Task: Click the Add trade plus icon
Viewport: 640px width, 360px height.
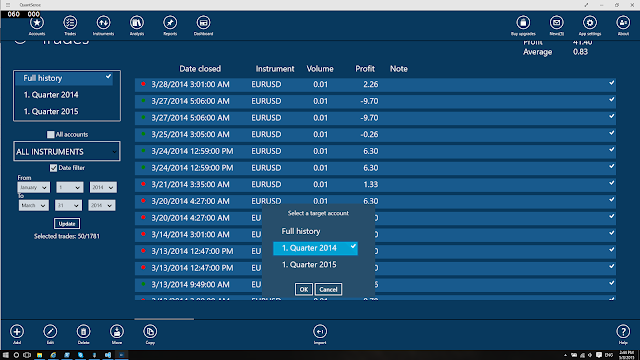Action: (17, 331)
